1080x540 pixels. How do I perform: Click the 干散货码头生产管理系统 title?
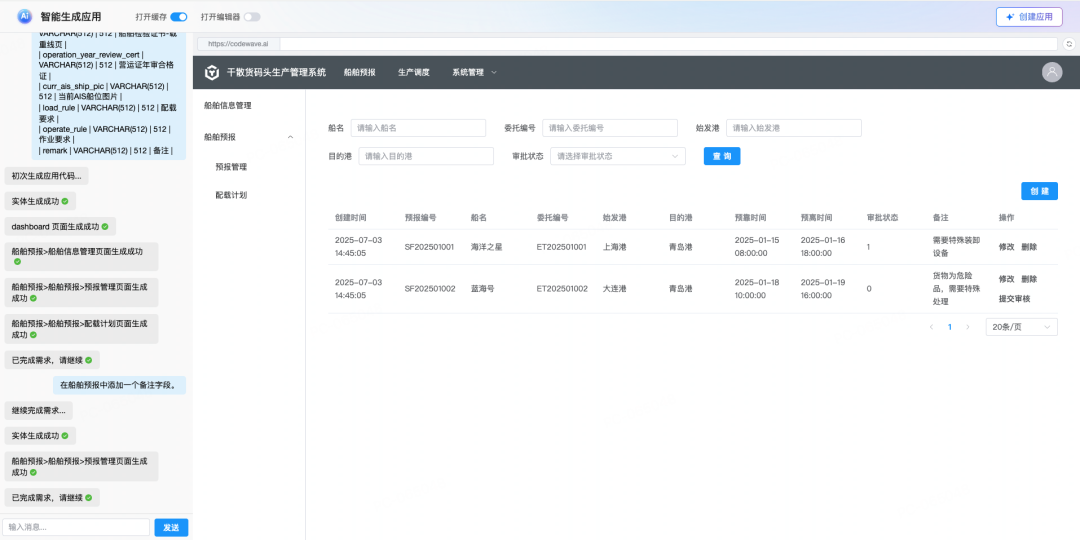pos(276,72)
